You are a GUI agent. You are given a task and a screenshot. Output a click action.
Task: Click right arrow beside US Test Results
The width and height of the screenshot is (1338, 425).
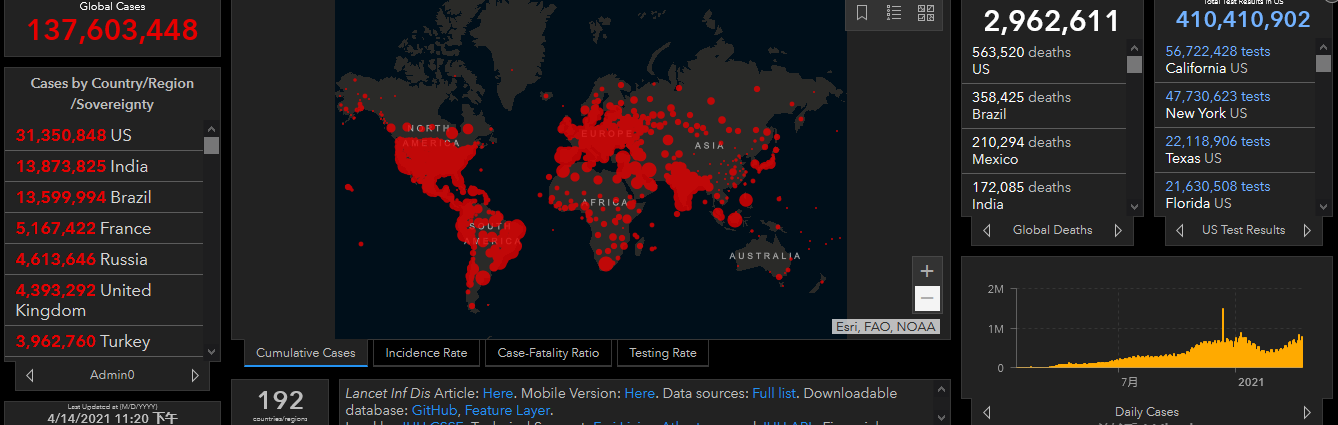coord(1307,230)
